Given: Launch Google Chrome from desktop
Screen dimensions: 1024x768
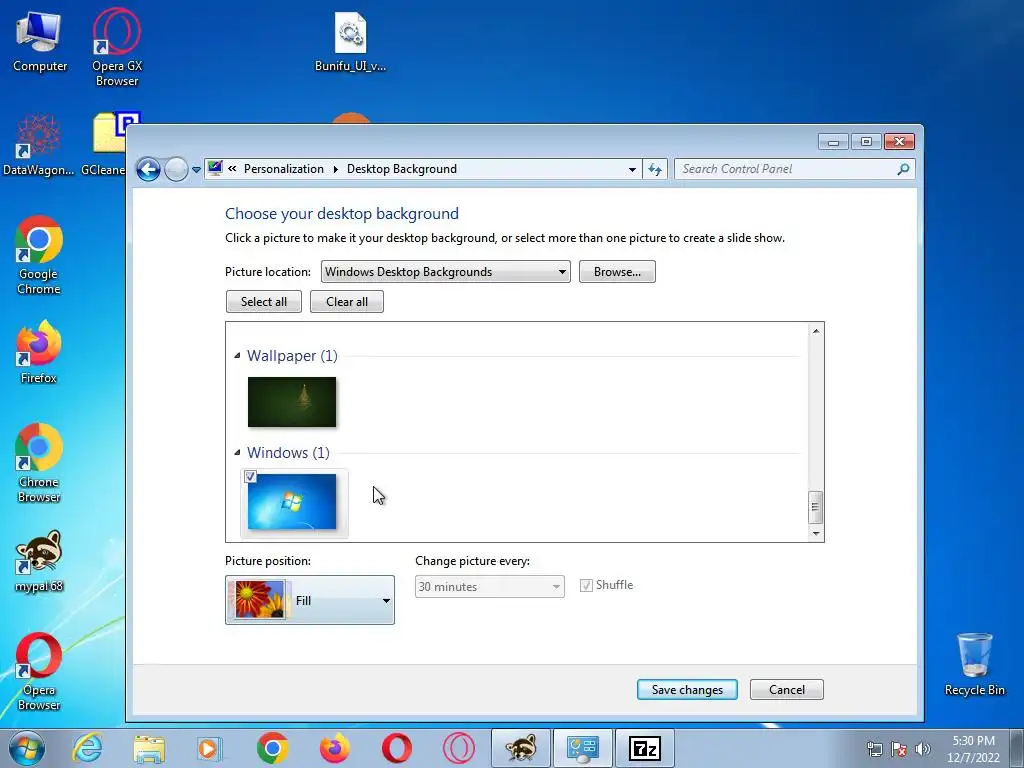Looking at the screenshot, I should (39, 255).
